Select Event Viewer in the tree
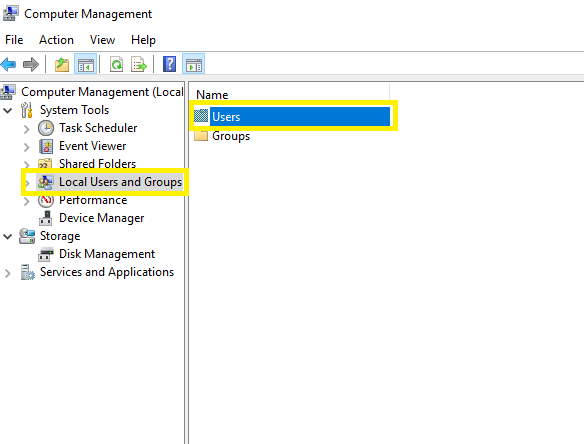The image size is (584, 444). (92, 146)
